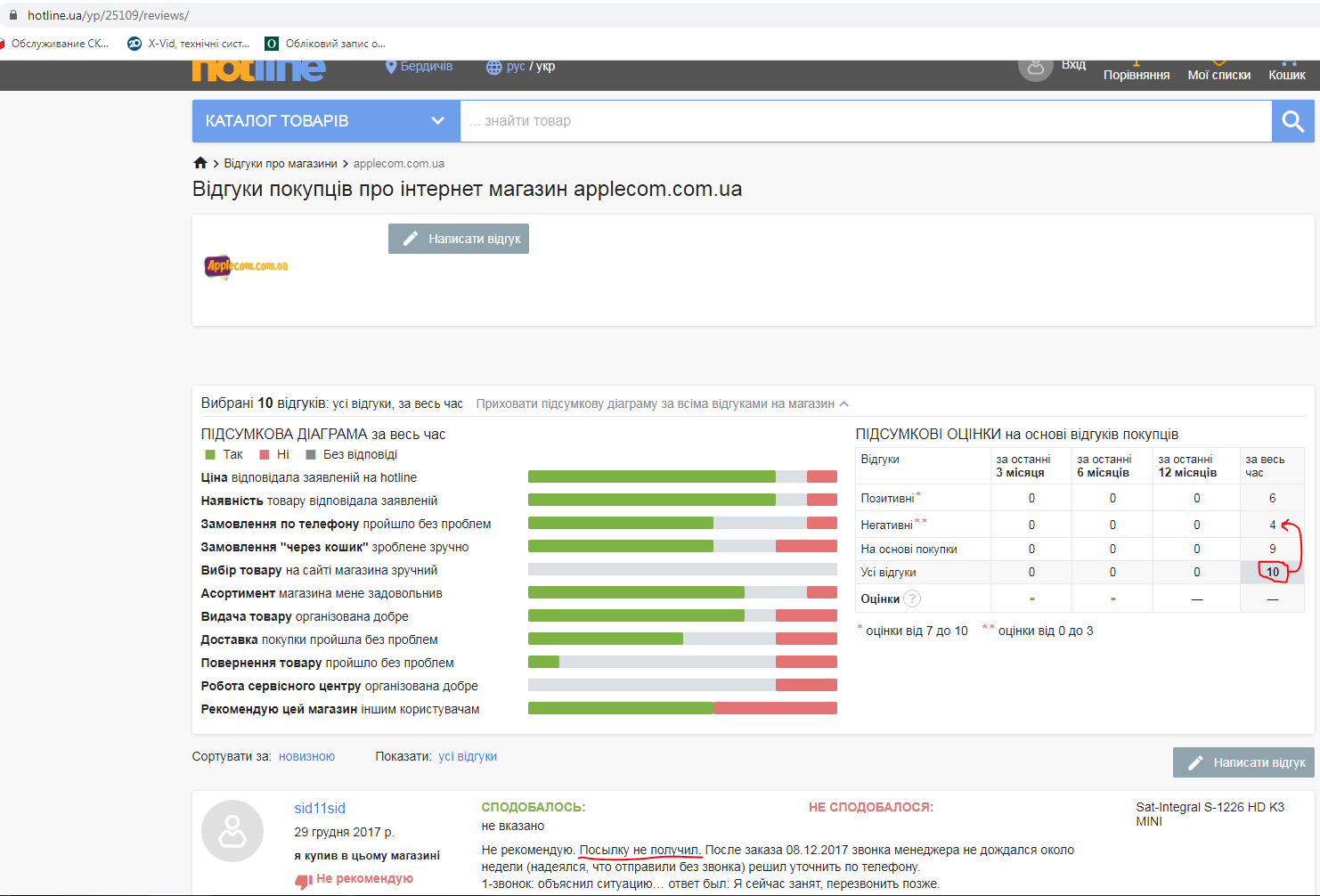Image resolution: width=1320 pixels, height=896 pixels.
Task: Click the Повернення товару rating bar
Action: 682,662
